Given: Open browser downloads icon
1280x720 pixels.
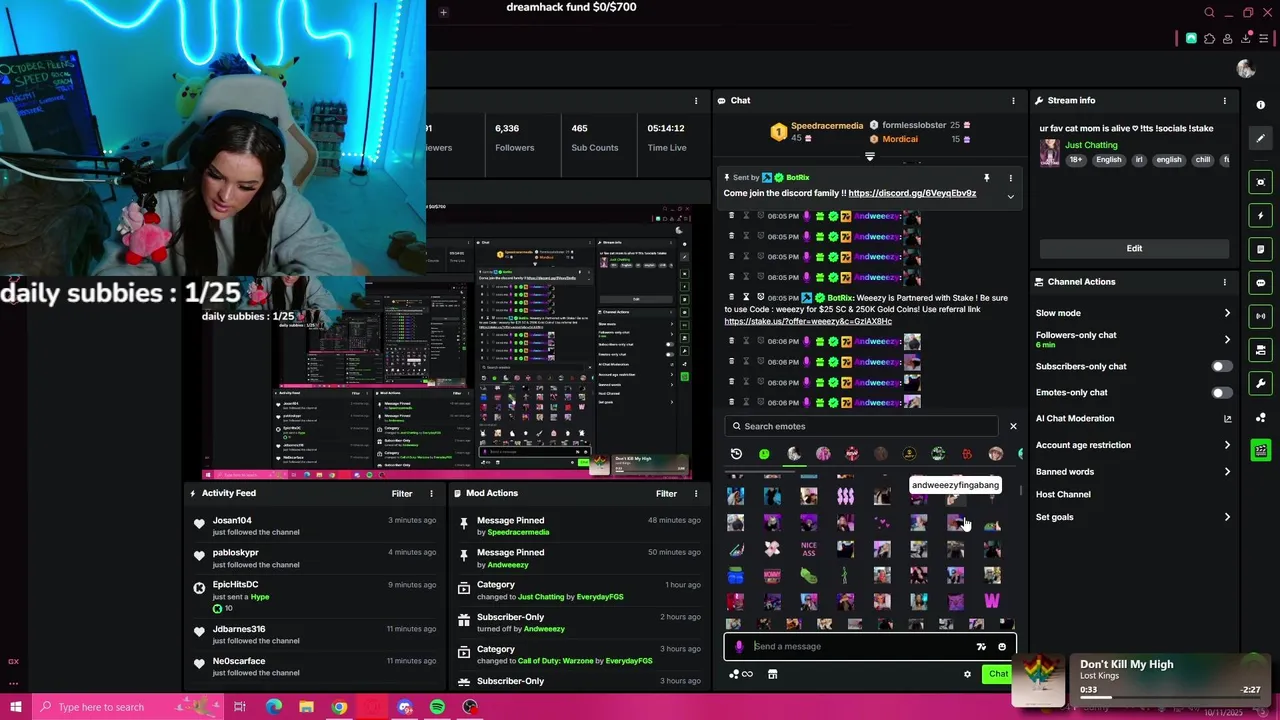Looking at the screenshot, I should pyautogui.click(x=1246, y=39).
